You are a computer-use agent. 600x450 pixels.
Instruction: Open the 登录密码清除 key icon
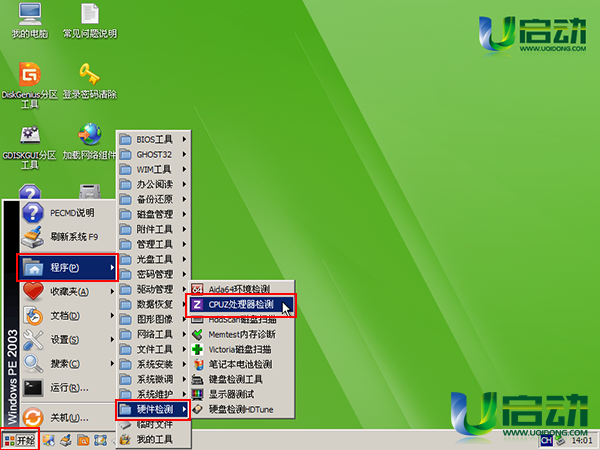90,81
